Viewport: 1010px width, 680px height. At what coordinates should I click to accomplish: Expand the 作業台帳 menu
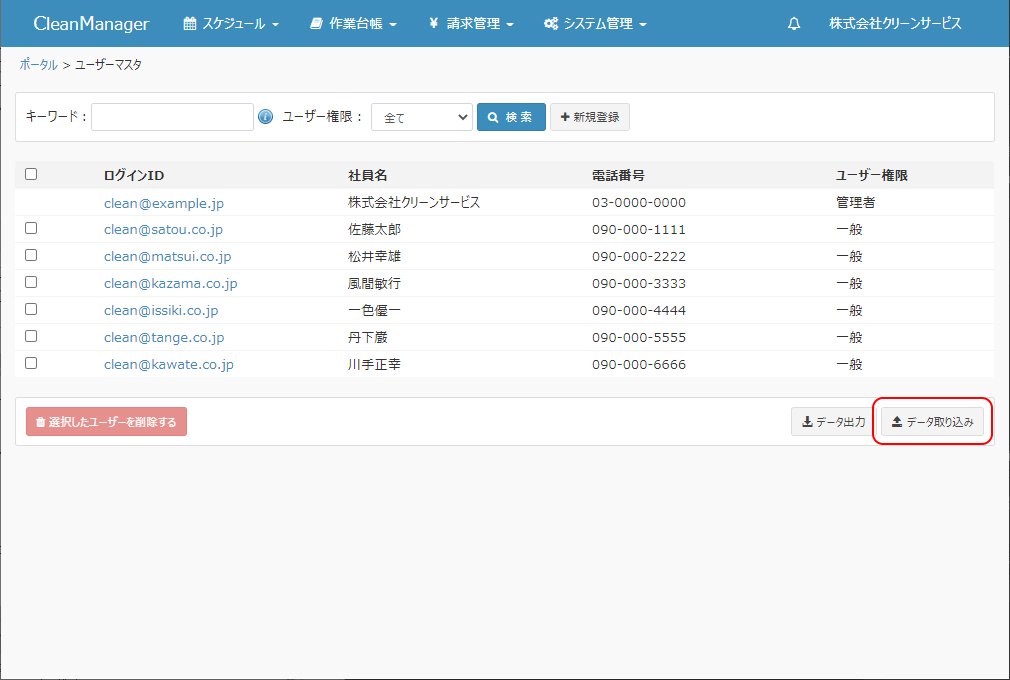(x=353, y=24)
